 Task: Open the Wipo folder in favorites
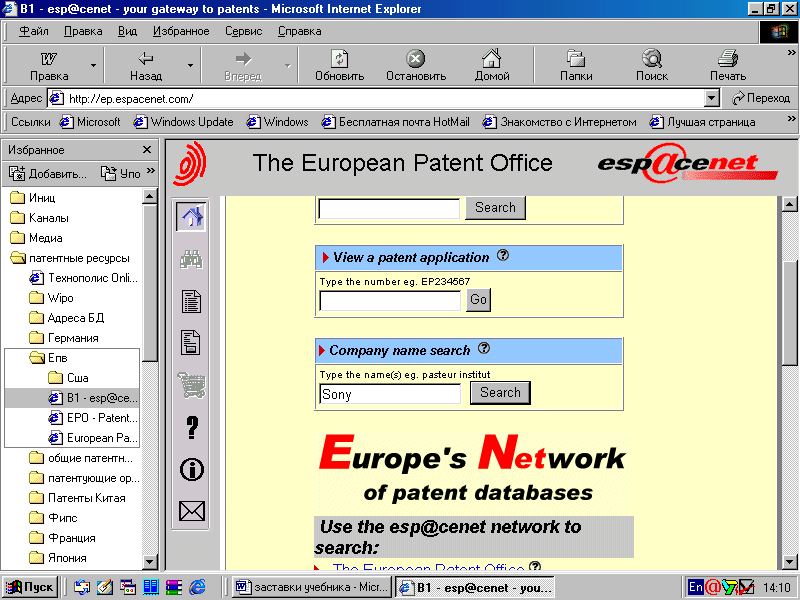click(x=52, y=298)
